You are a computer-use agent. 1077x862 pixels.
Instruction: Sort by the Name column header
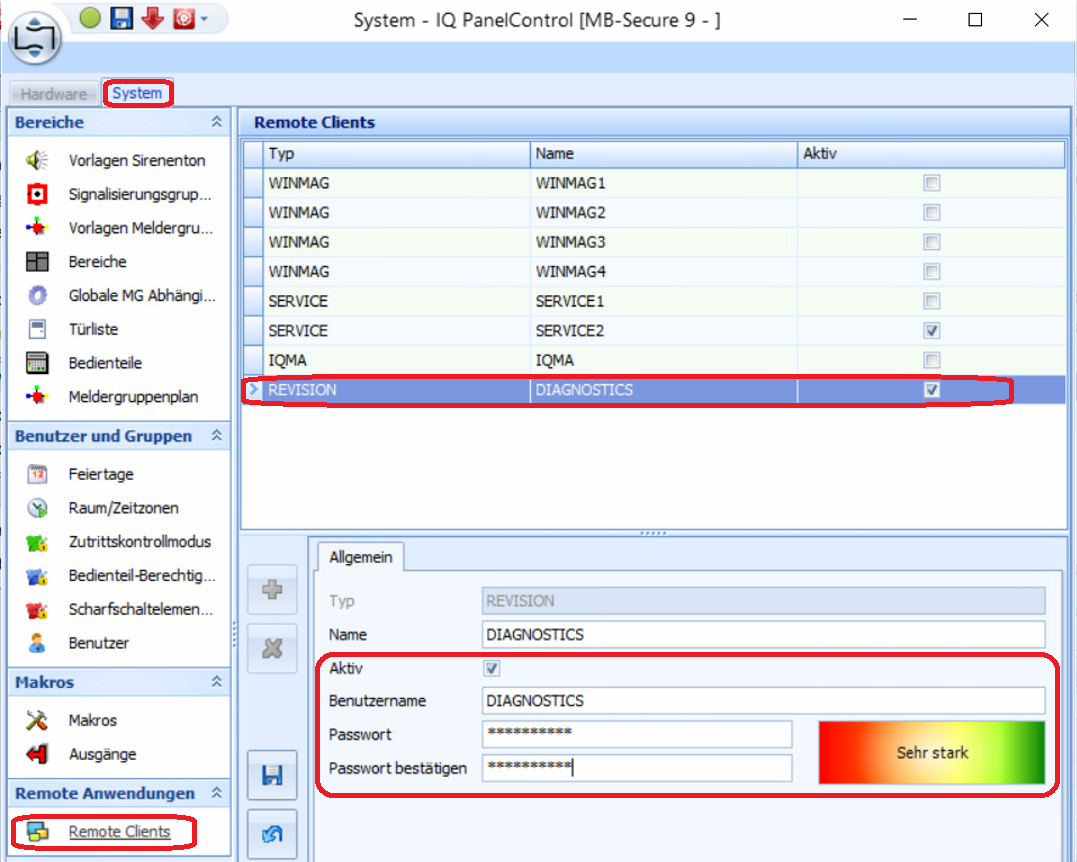(664, 154)
